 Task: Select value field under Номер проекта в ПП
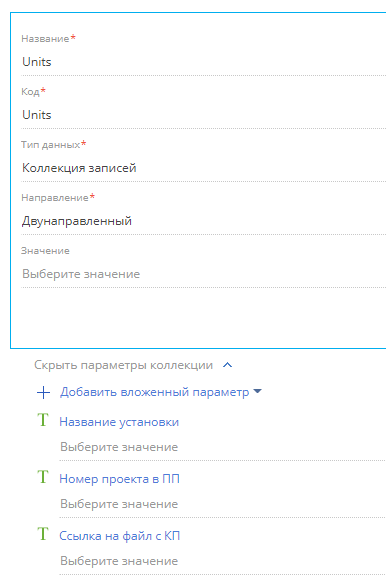point(223,504)
